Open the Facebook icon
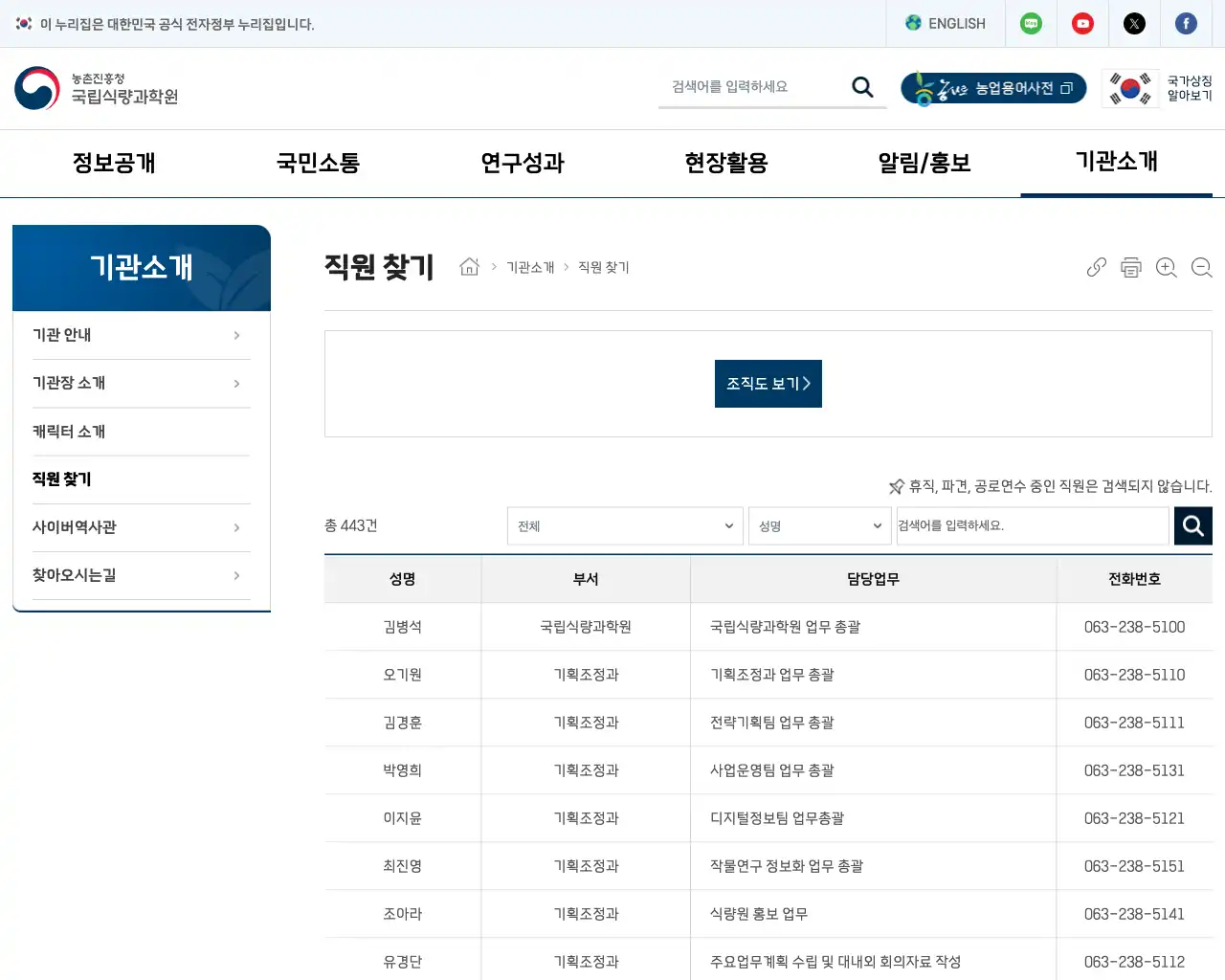Image resolution: width=1225 pixels, height=980 pixels. click(1186, 23)
